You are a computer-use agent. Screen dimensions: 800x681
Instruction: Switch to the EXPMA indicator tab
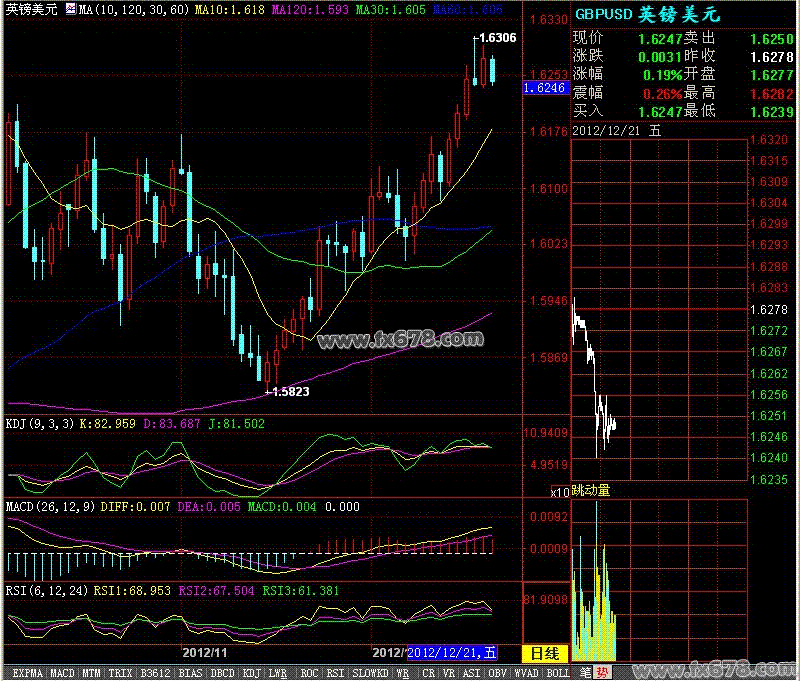[28, 673]
